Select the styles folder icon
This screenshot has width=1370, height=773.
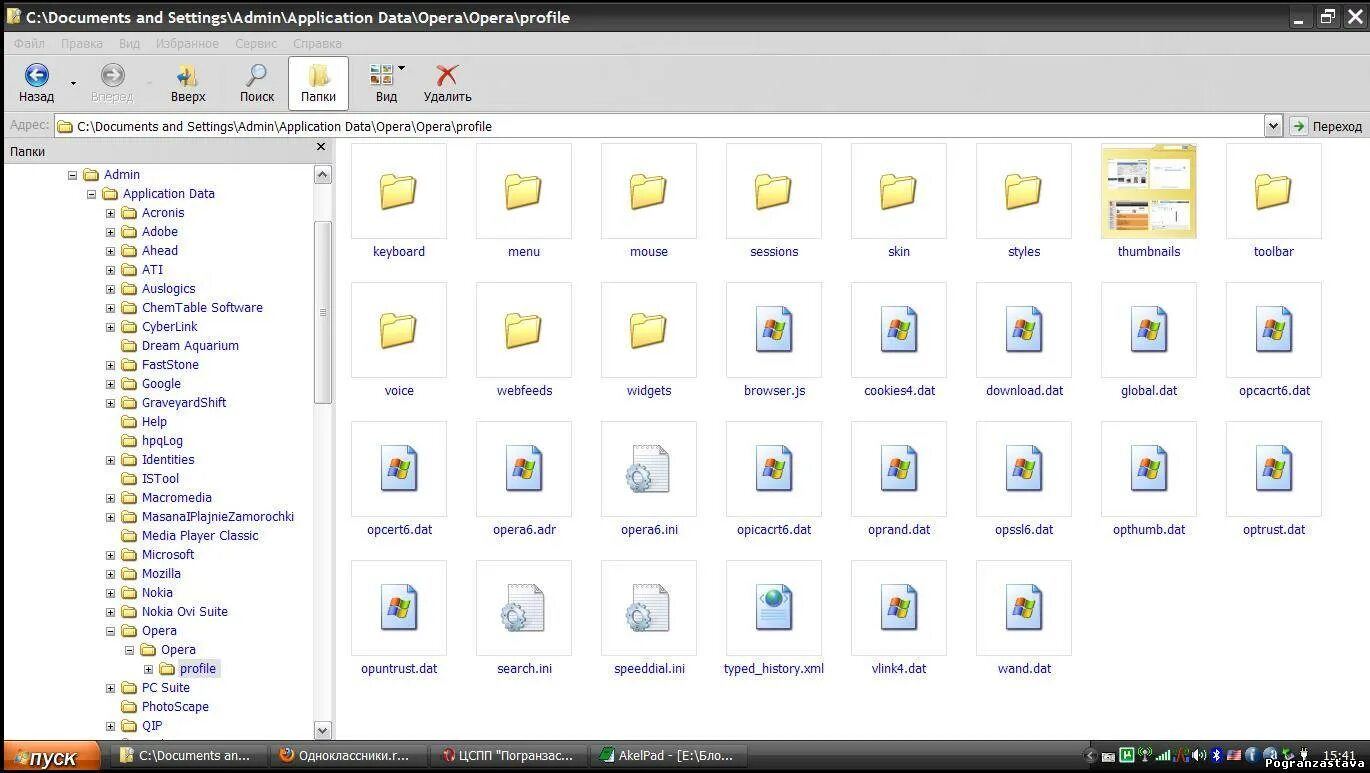pos(1023,190)
